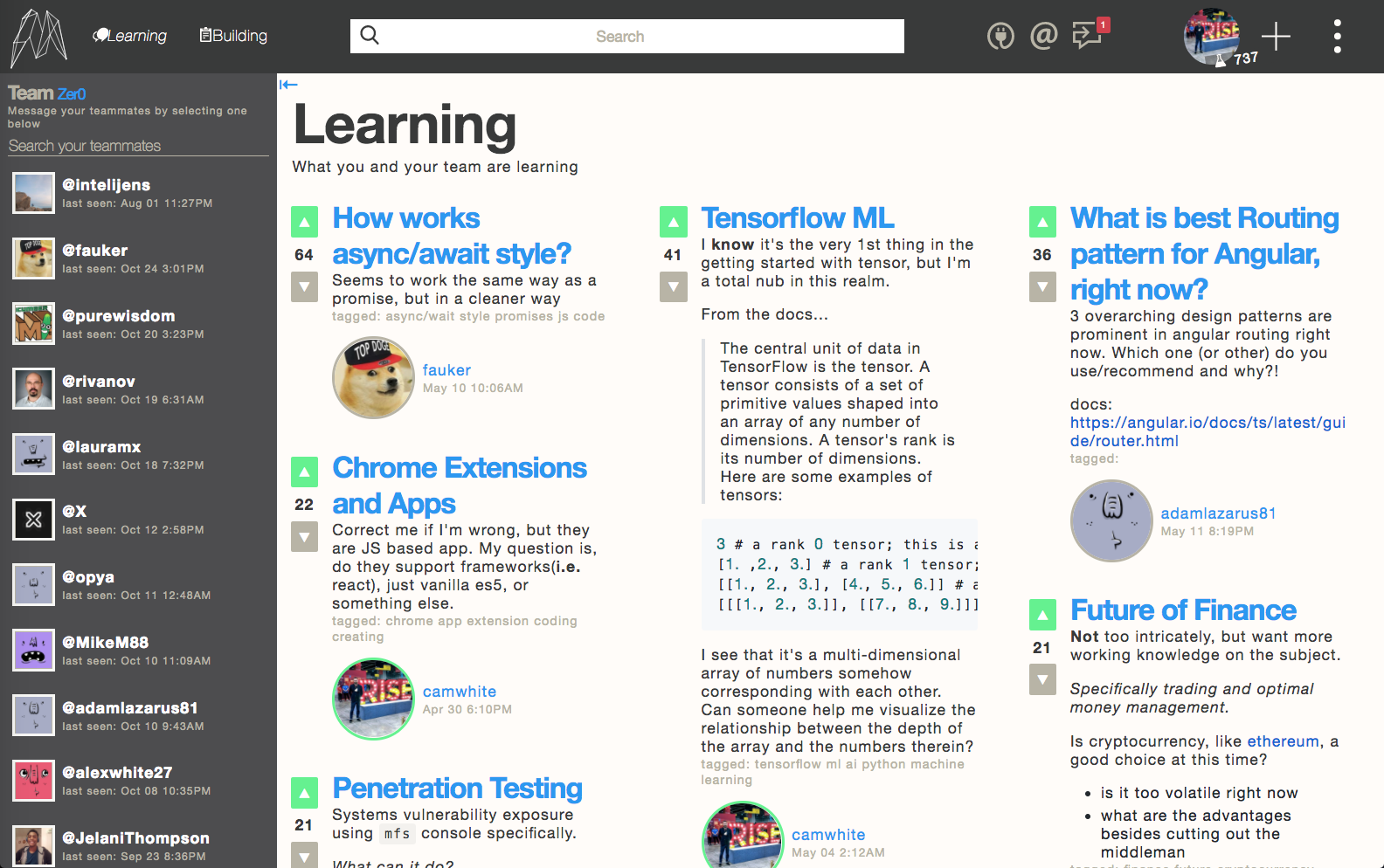Open messages icon with notification badge
This screenshot has width=1384, height=868.
(x=1090, y=35)
